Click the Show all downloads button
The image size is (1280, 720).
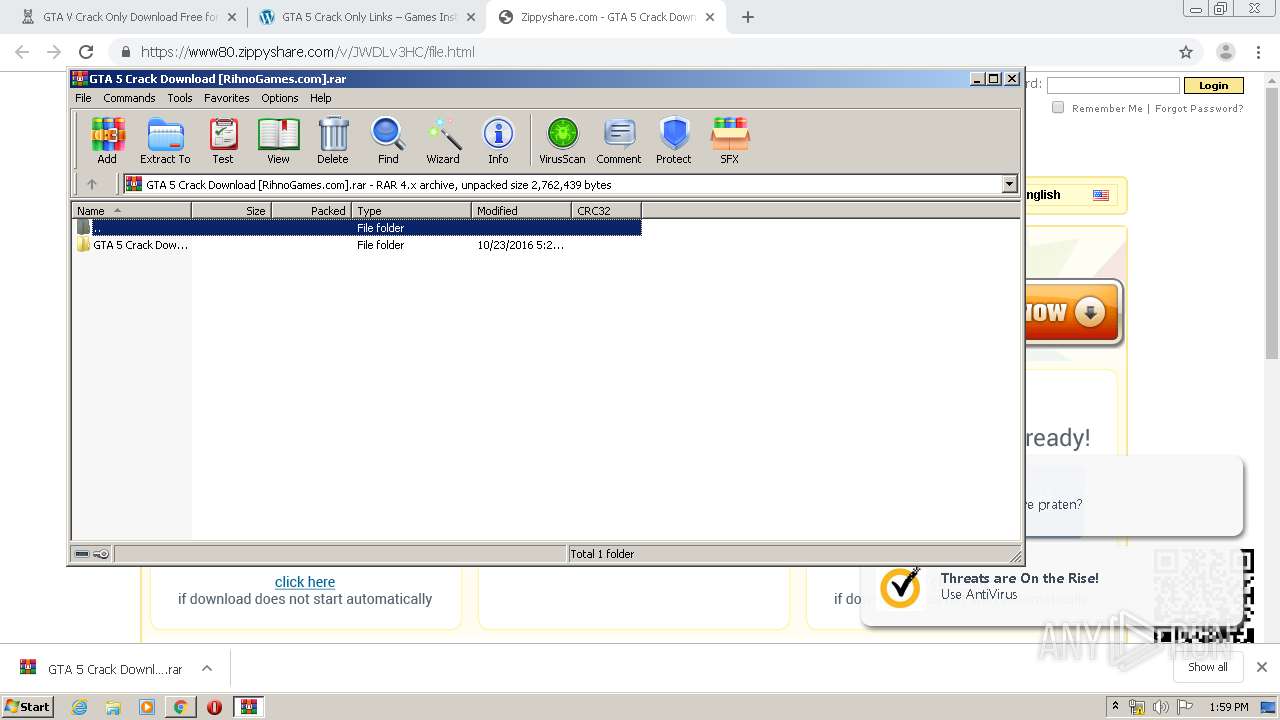(x=1208, y=667)
